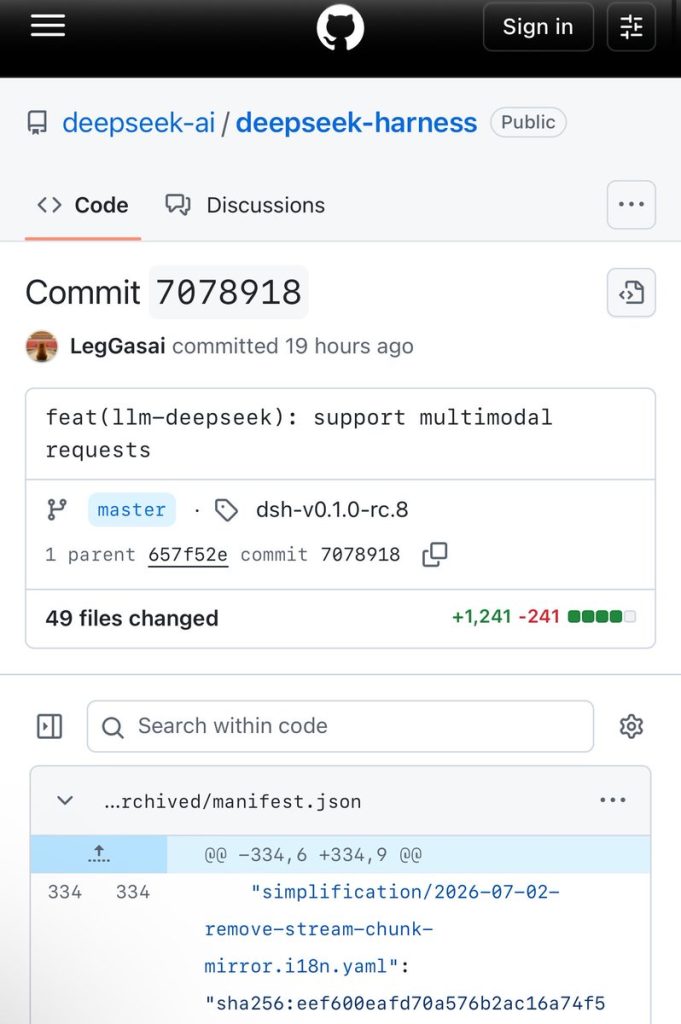The height and width of the screenshot is (1024, 681).
Task: Click LegGasai's avatar image
Action: coord(42,346)
